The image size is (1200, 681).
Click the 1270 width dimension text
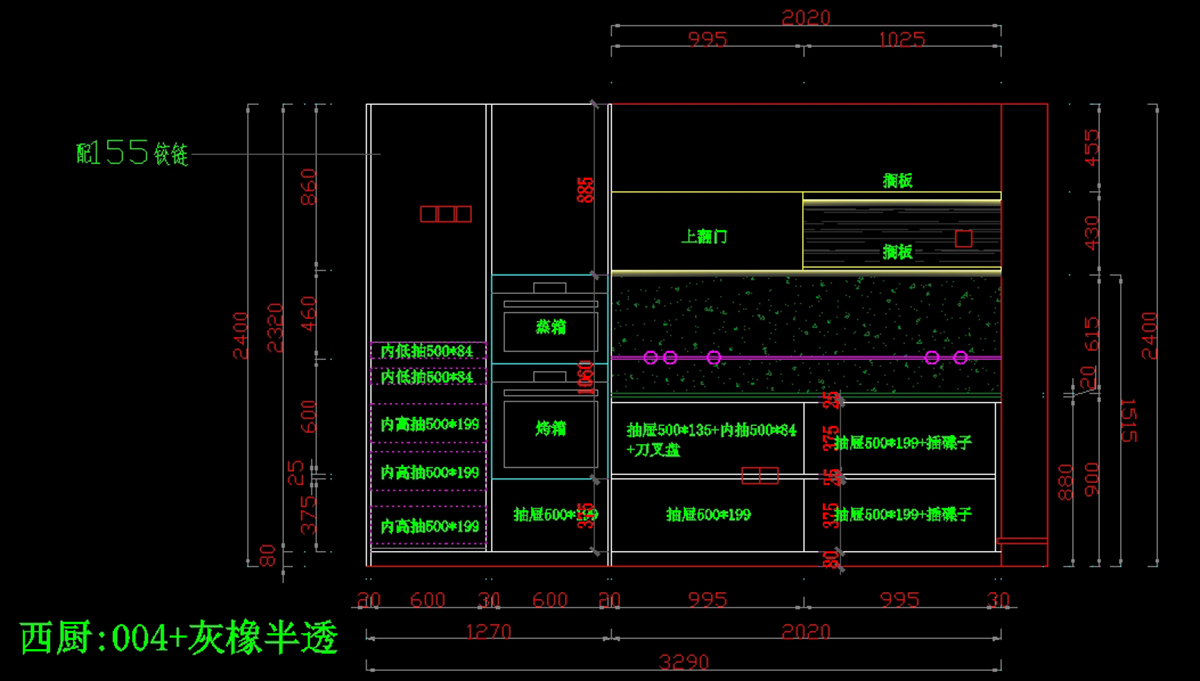488,632
